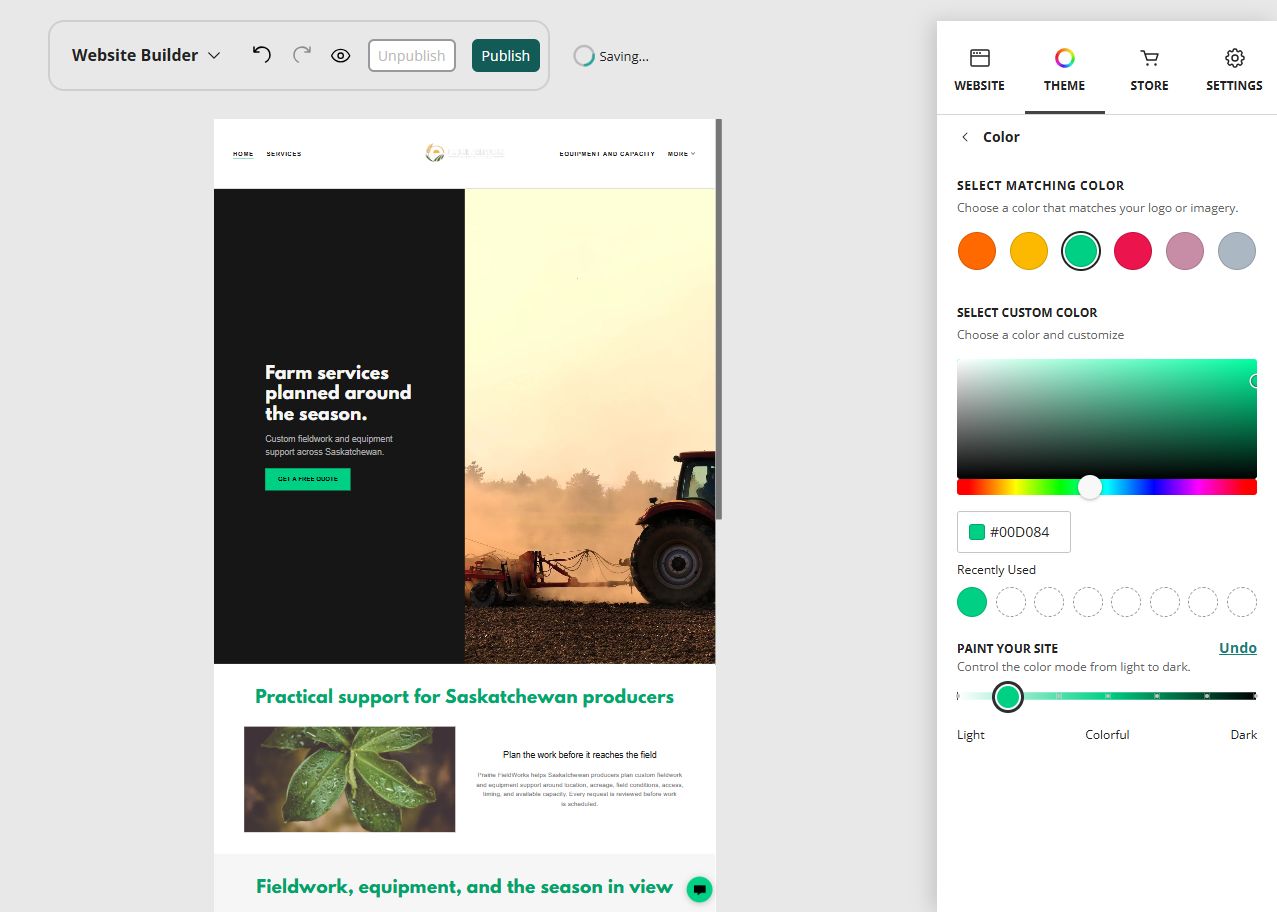Click the green Recently Used color swatch
This screenshot has width=1277, height=912.
click(x=972, y=602)
